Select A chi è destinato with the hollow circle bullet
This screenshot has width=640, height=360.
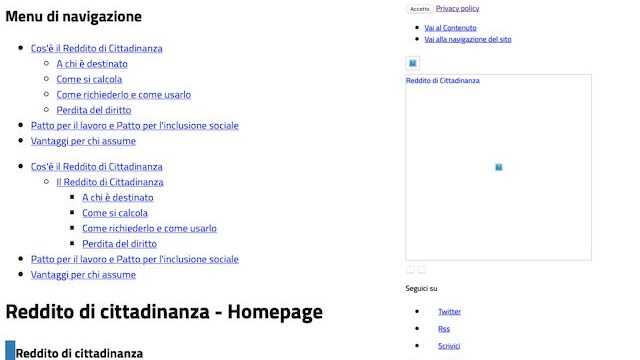pos(92,64)
